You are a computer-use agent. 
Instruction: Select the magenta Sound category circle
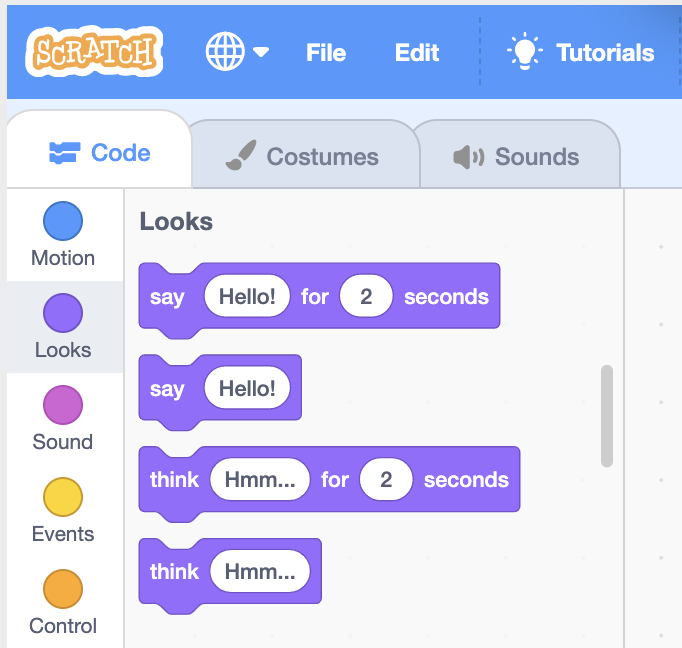63,405
